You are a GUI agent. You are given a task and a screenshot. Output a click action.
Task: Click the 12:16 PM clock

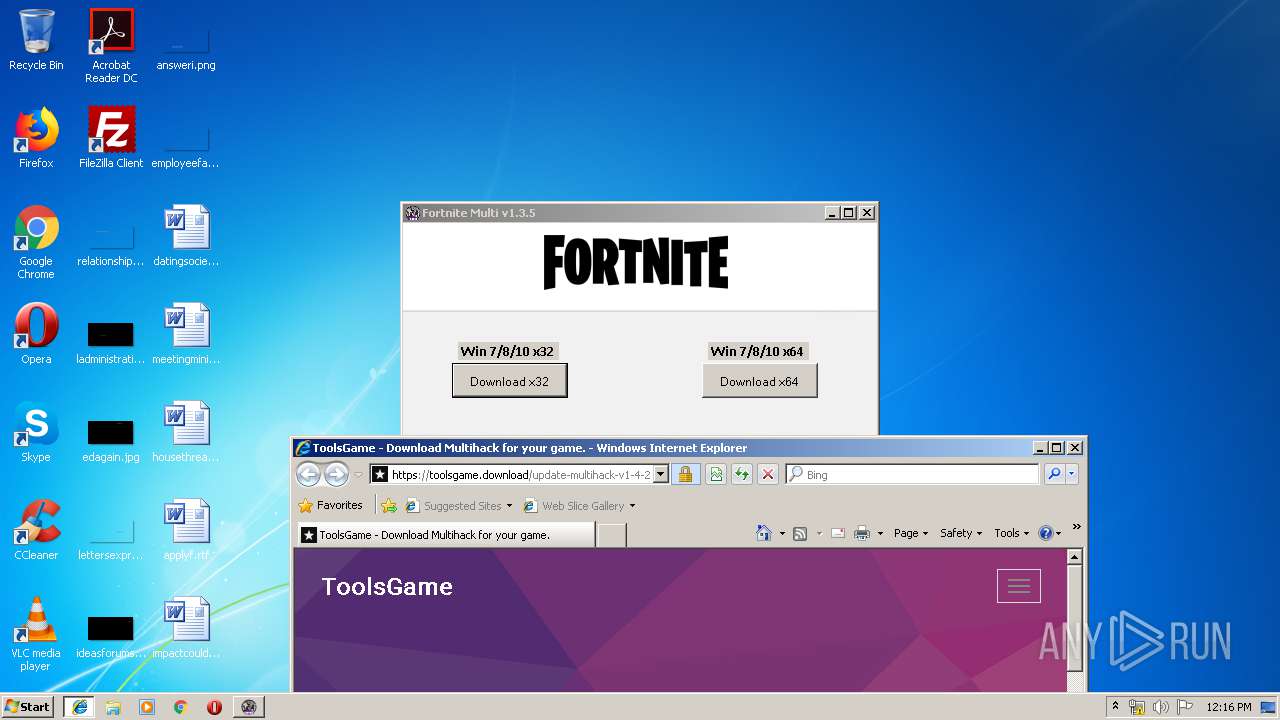click(1229, 707)
